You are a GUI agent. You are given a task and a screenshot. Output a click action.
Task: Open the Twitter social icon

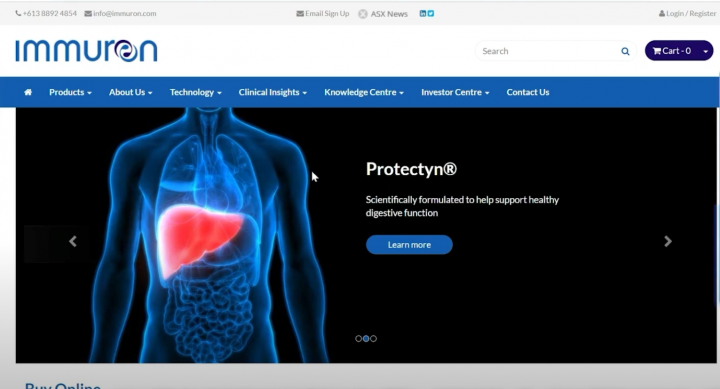pyautogui.click(x=431, y=14)
